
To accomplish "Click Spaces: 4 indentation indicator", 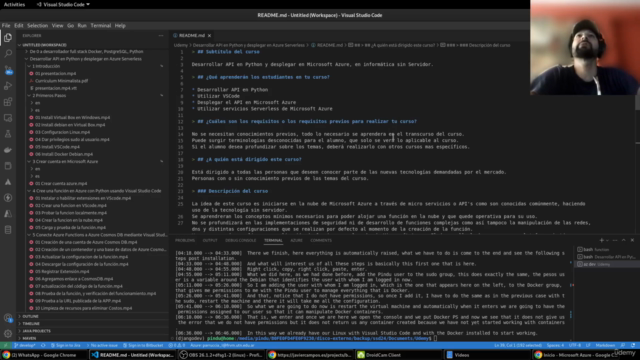I will coord(555,345).
